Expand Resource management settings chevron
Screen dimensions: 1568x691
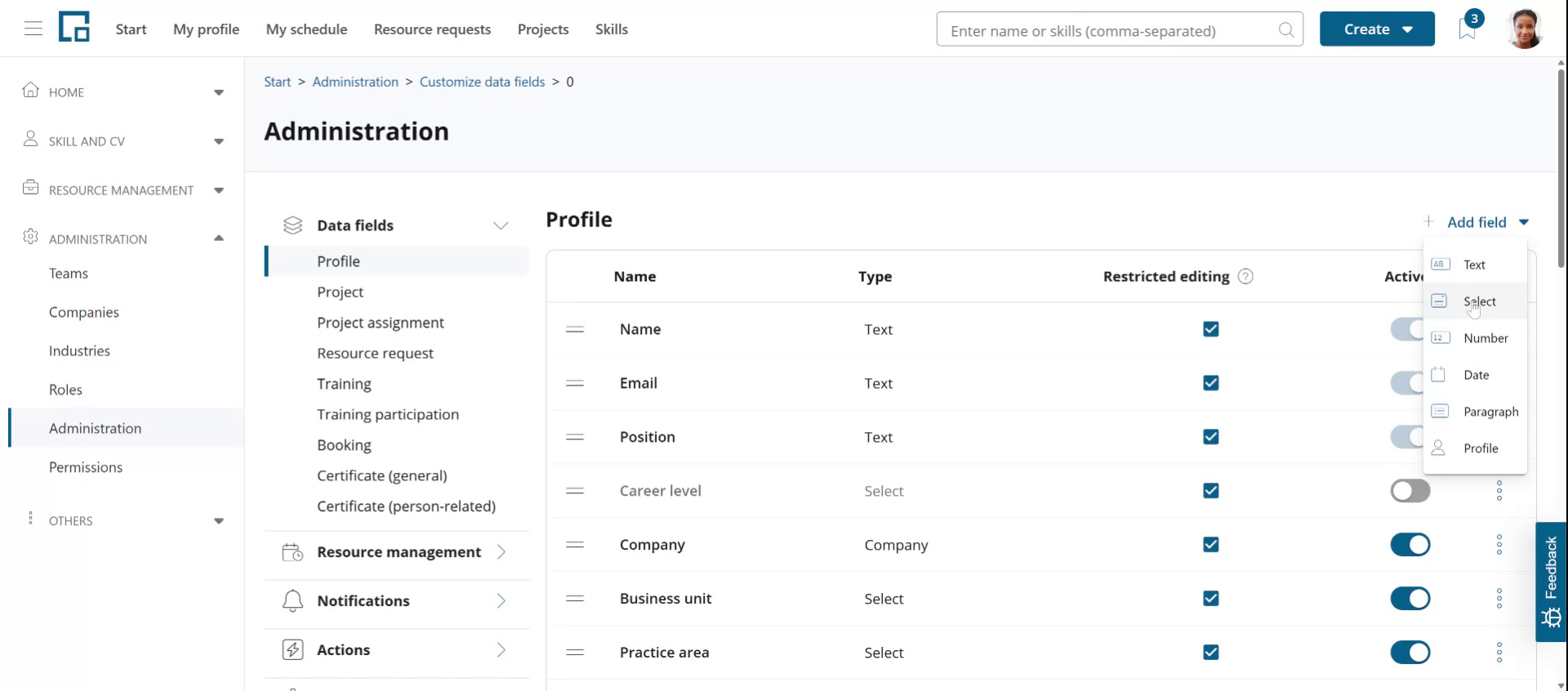[501, 552]
